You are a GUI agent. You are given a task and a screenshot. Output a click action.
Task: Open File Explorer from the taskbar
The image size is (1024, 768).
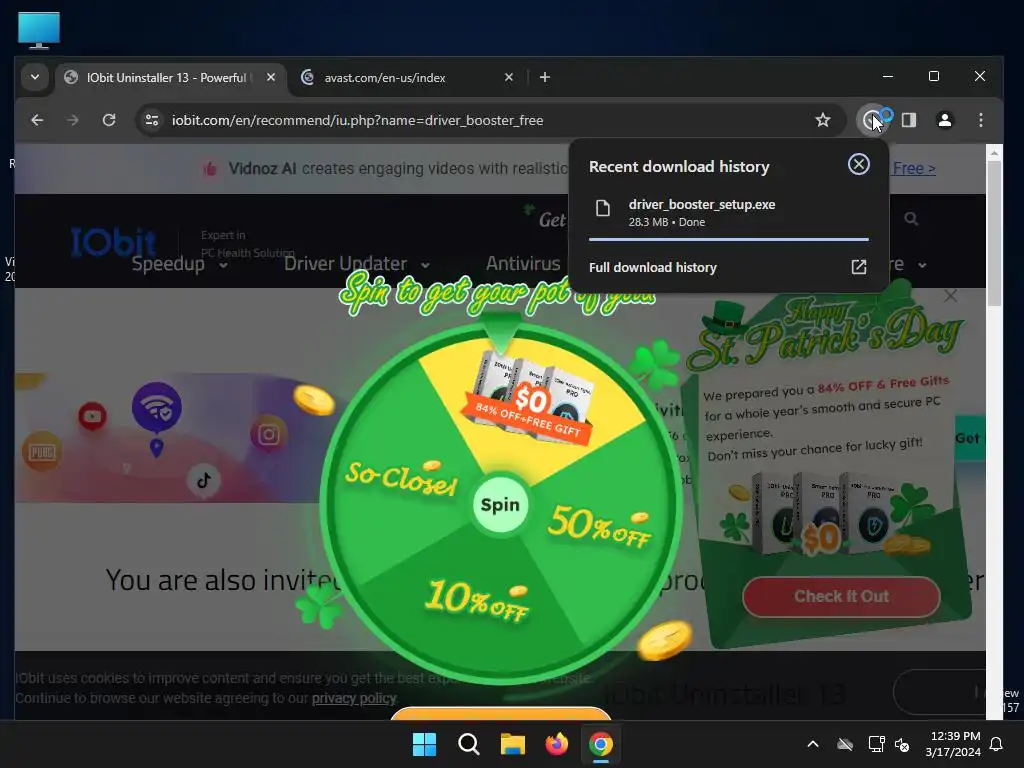[513, 744]
